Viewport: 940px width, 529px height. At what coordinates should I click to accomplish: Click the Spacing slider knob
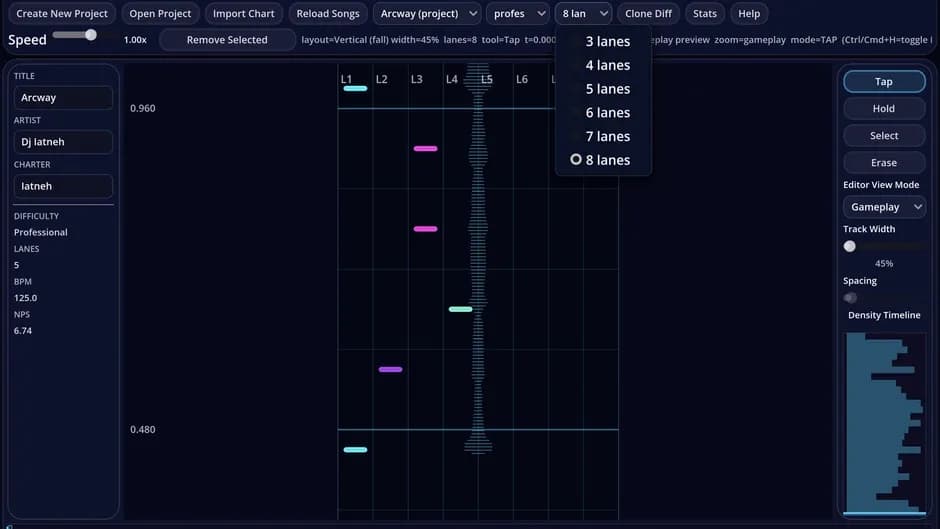point(850,298)
